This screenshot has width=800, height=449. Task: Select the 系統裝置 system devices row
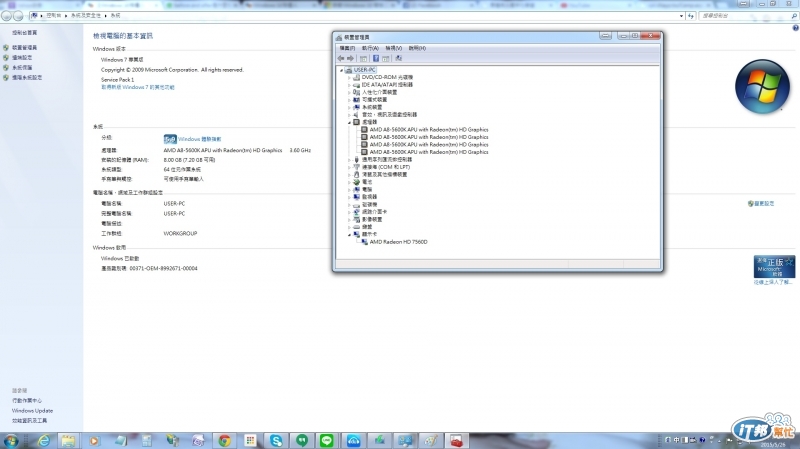click(x=372, y=107)
